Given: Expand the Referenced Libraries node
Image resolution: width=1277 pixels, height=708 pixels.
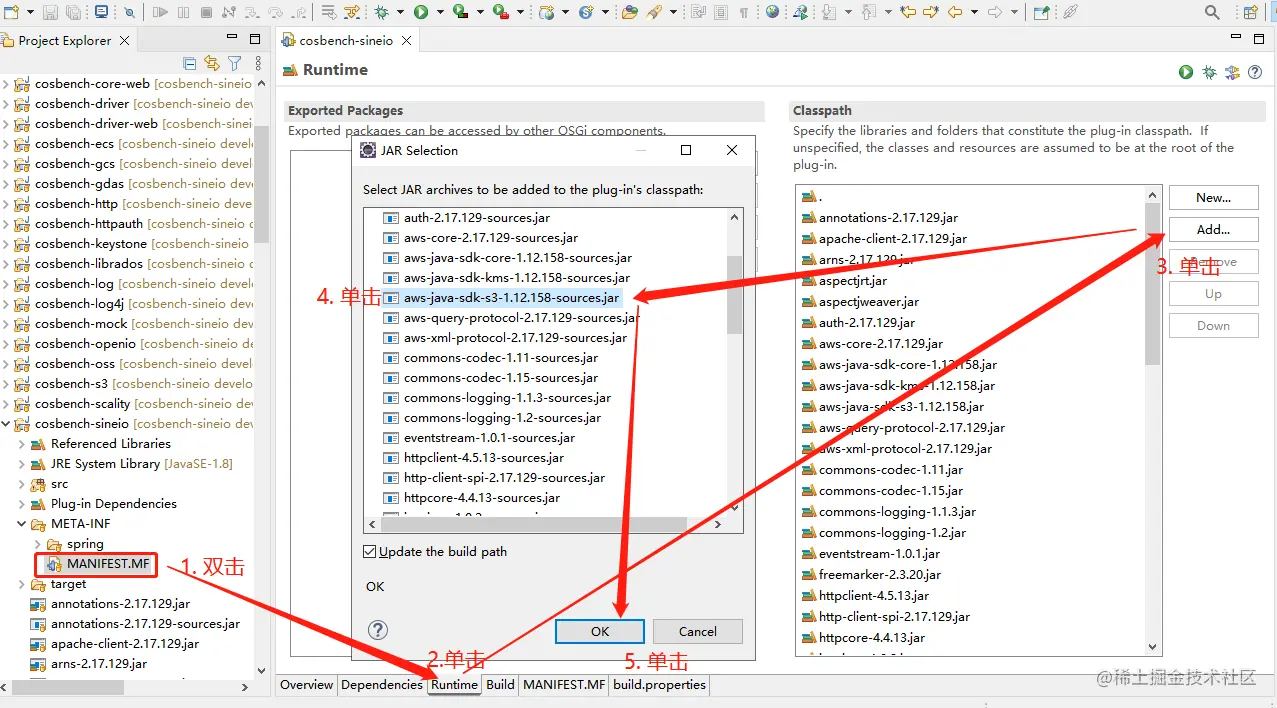Looking at the screenshot, I should pos(22,444).
